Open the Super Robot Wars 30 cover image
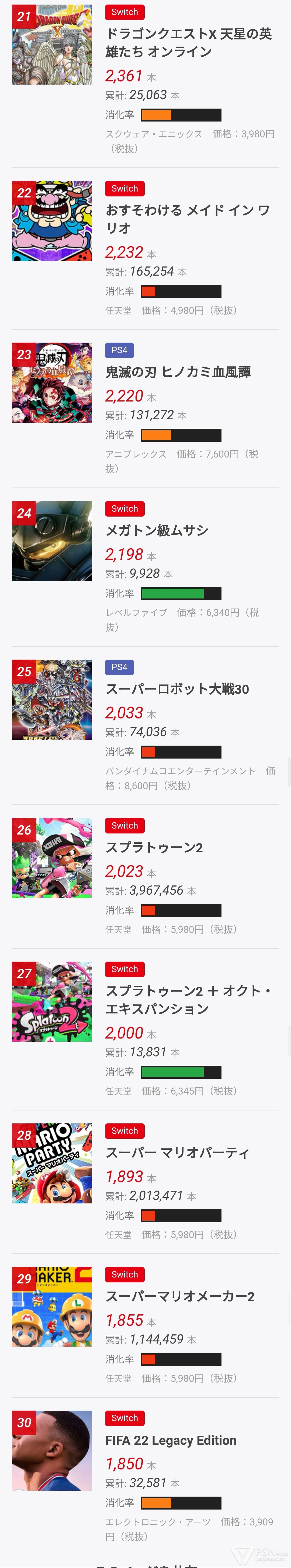Screen dimensions: 291x1568 [52, 700]
